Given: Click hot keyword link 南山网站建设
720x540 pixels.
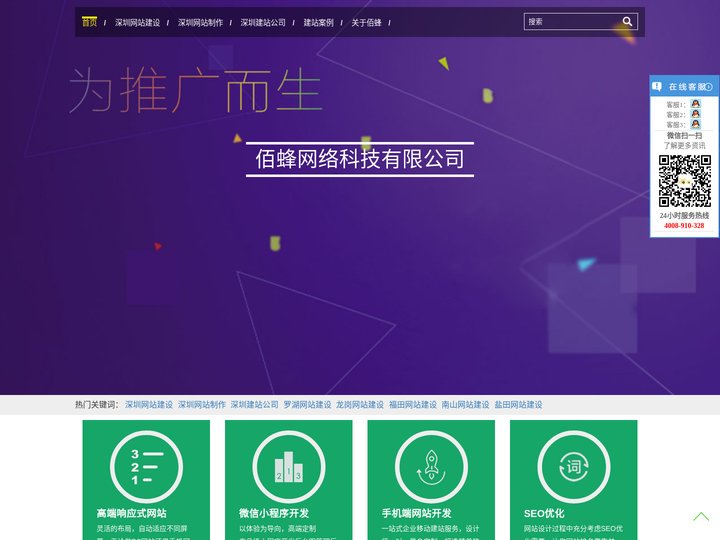Looking at the screenshot, I should tap(466, 405).
